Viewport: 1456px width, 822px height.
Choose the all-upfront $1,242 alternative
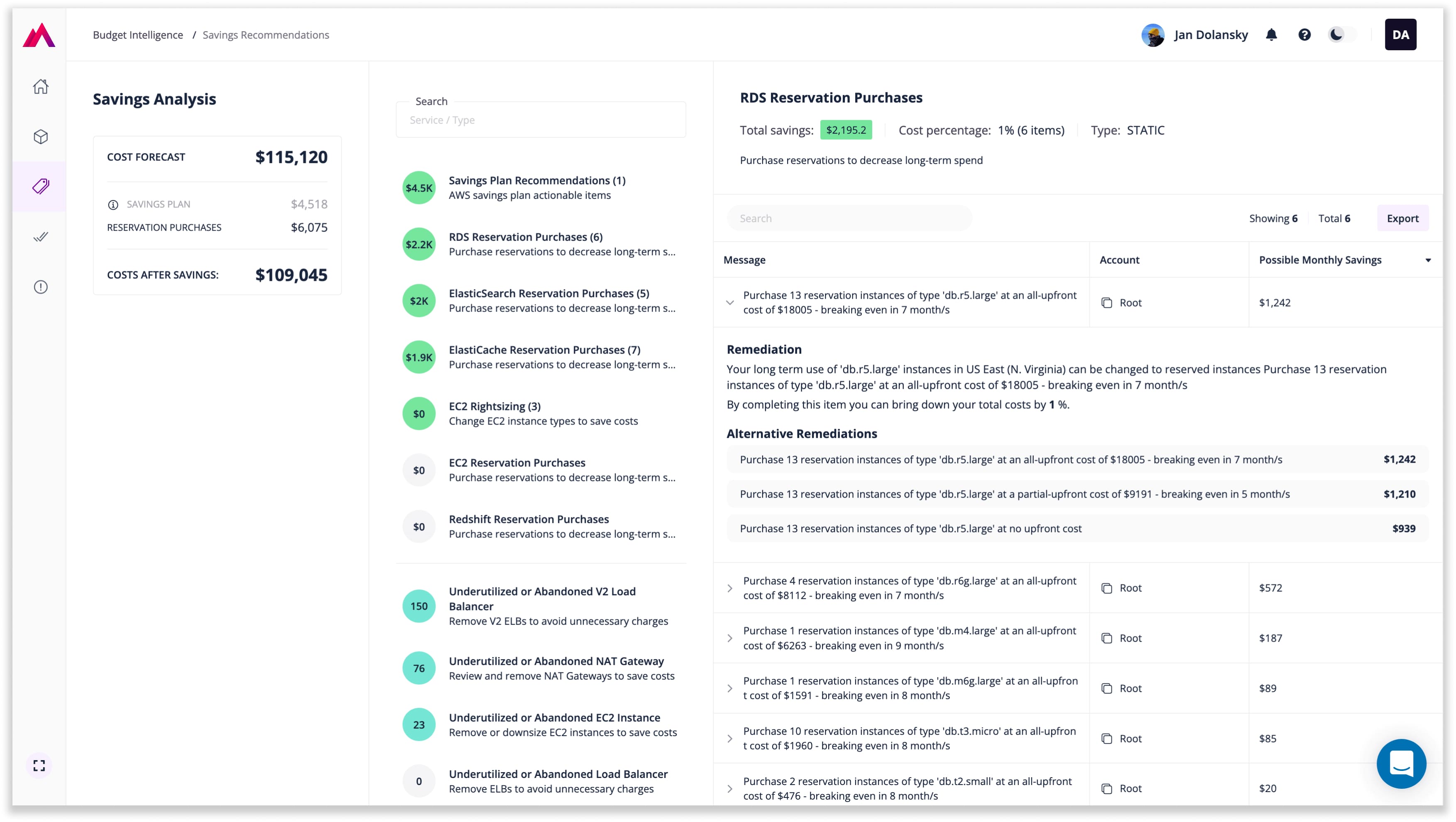(1077, 460)
